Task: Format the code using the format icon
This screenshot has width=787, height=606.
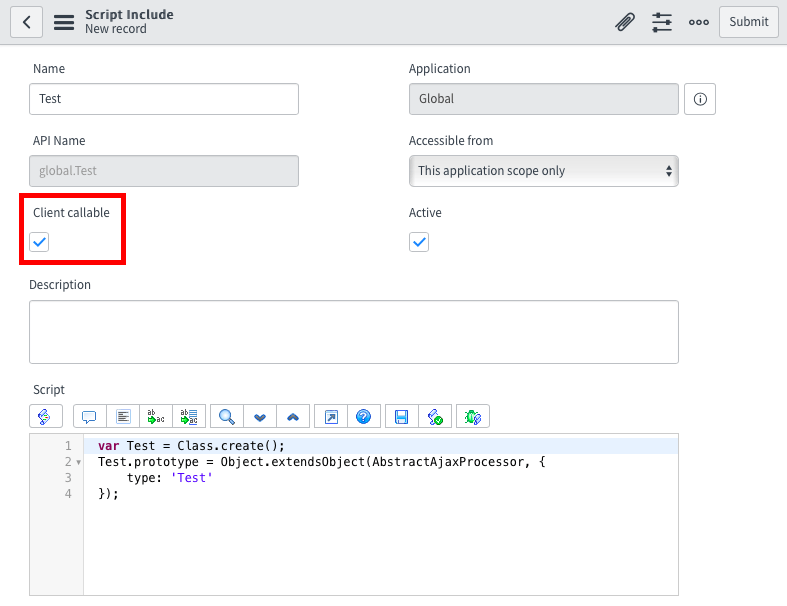Action: click(x=123, y=416)
